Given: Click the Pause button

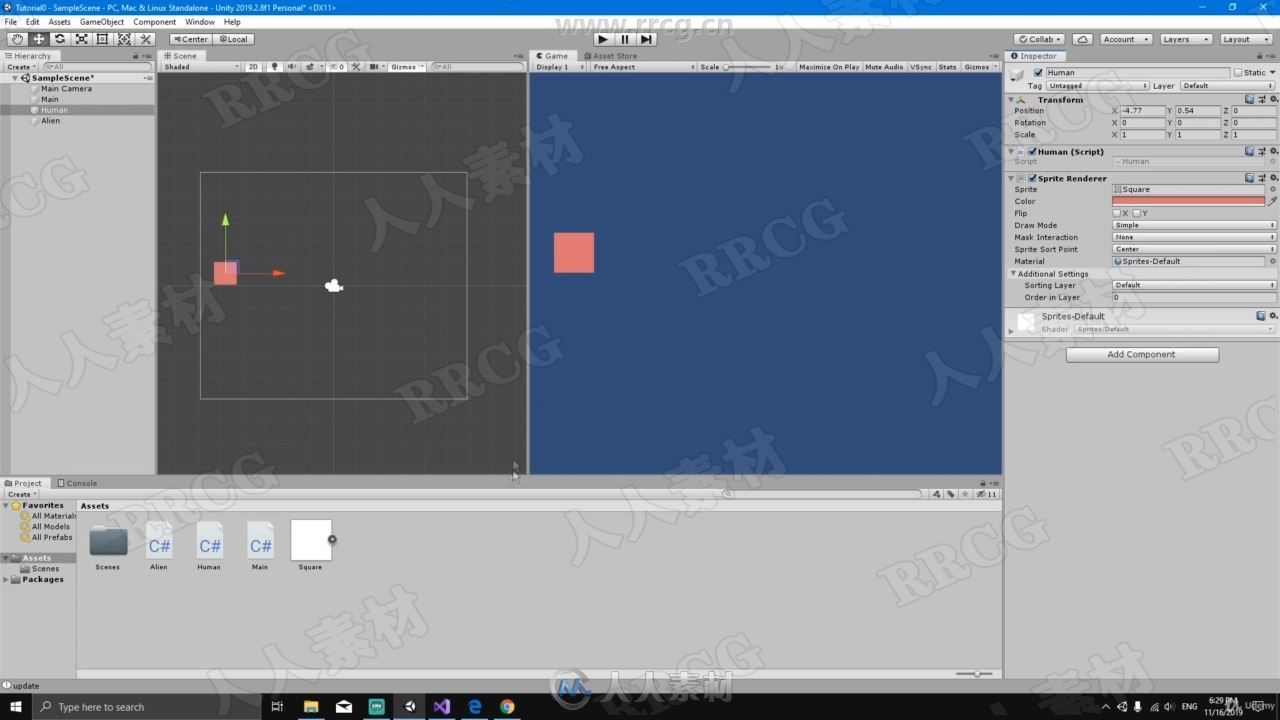Looking at the screenshot, I should (x=624, y=39).
